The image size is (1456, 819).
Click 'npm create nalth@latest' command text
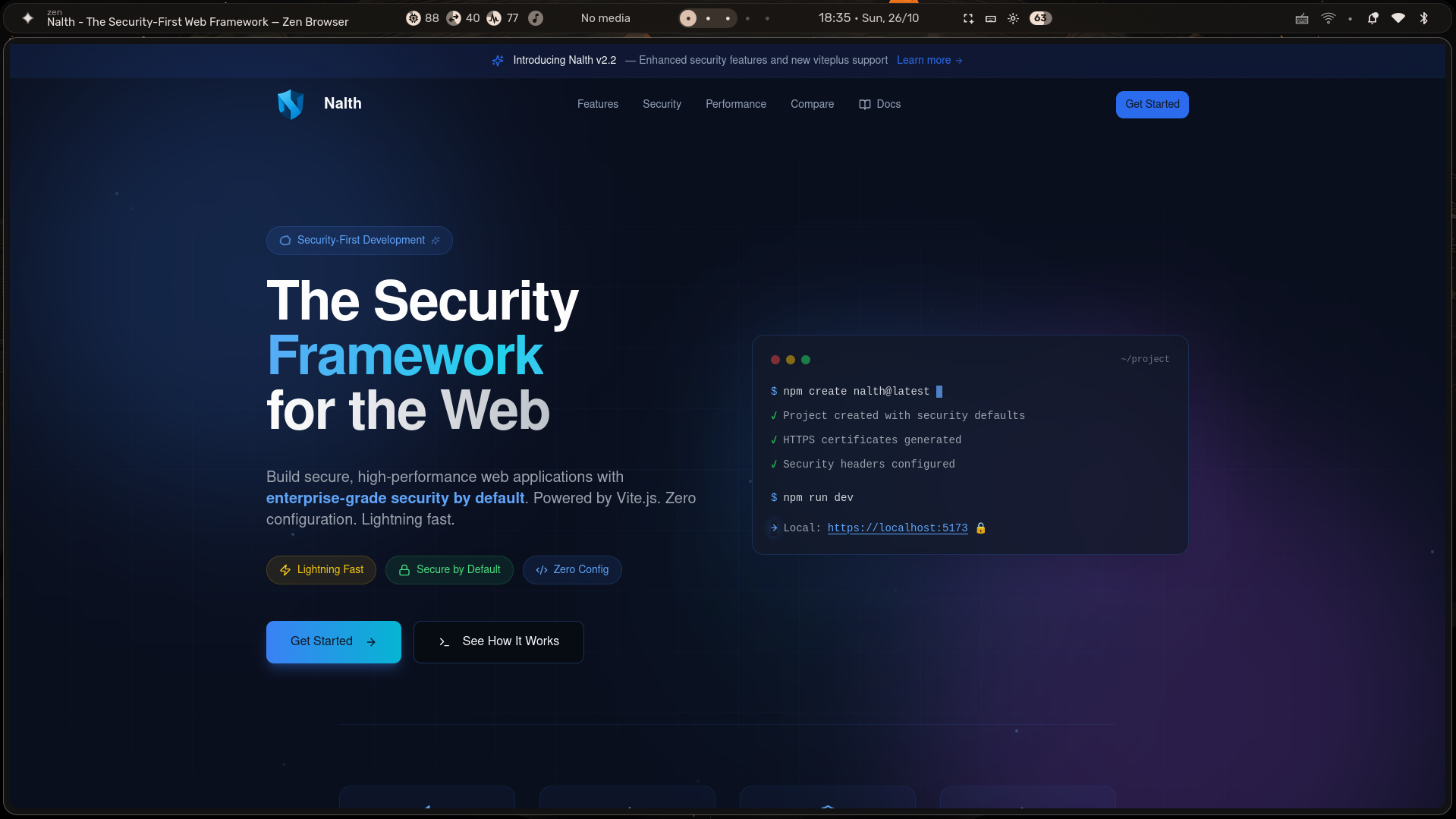coord(856,392)
